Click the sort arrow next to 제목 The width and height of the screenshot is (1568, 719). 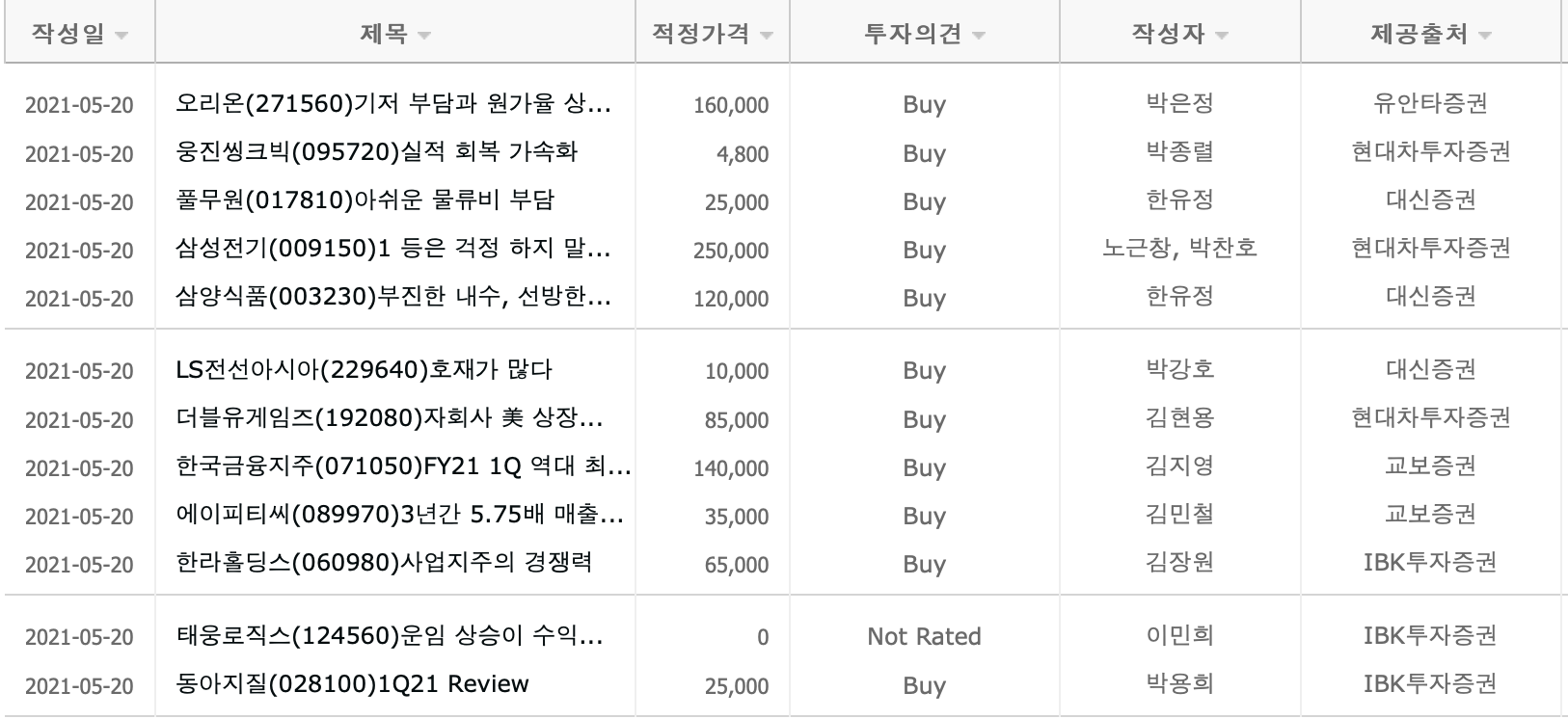tap(424, 37)
